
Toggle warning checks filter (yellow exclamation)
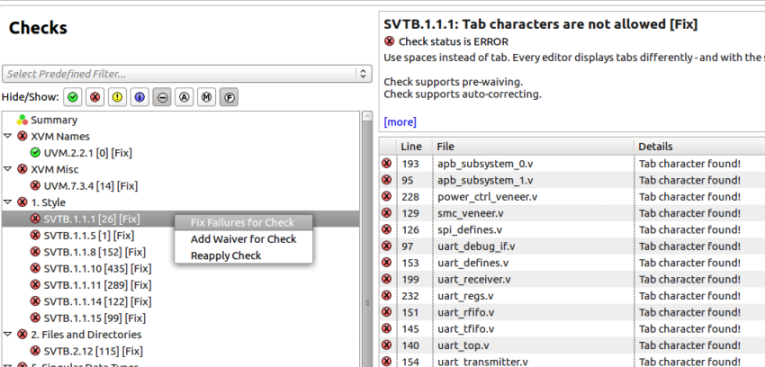[118, 97]
